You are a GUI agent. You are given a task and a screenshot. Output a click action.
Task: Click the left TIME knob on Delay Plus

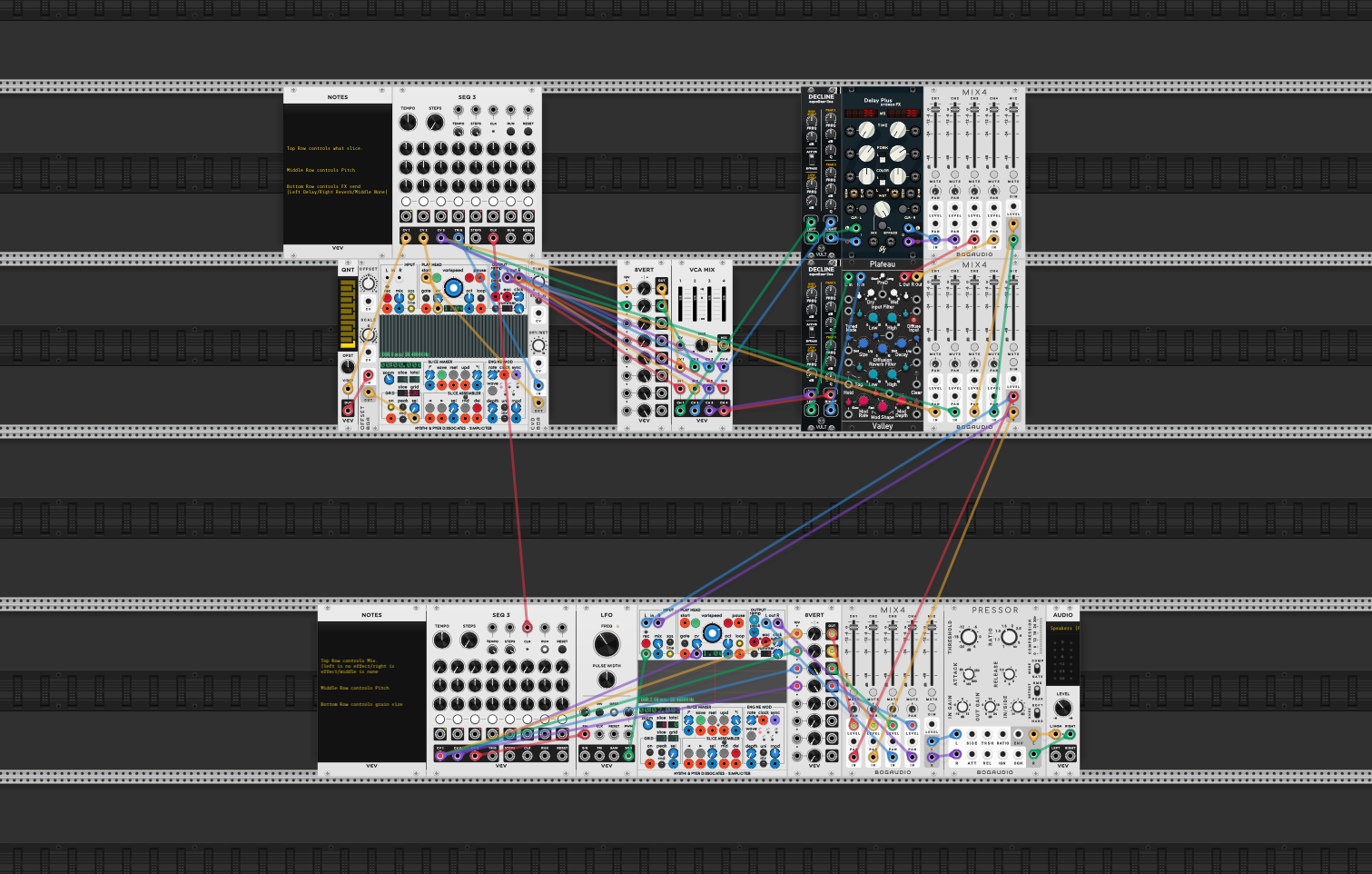point(866,130)
